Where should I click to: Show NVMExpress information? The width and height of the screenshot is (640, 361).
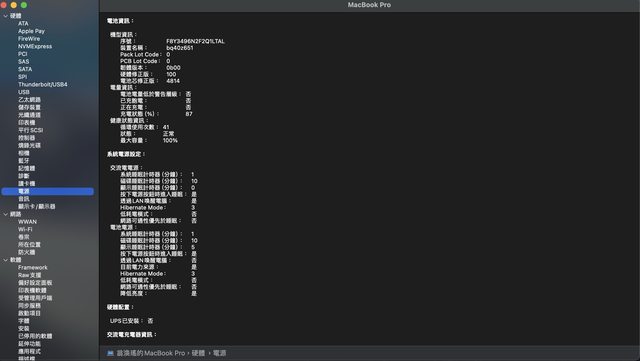[35, 46]
